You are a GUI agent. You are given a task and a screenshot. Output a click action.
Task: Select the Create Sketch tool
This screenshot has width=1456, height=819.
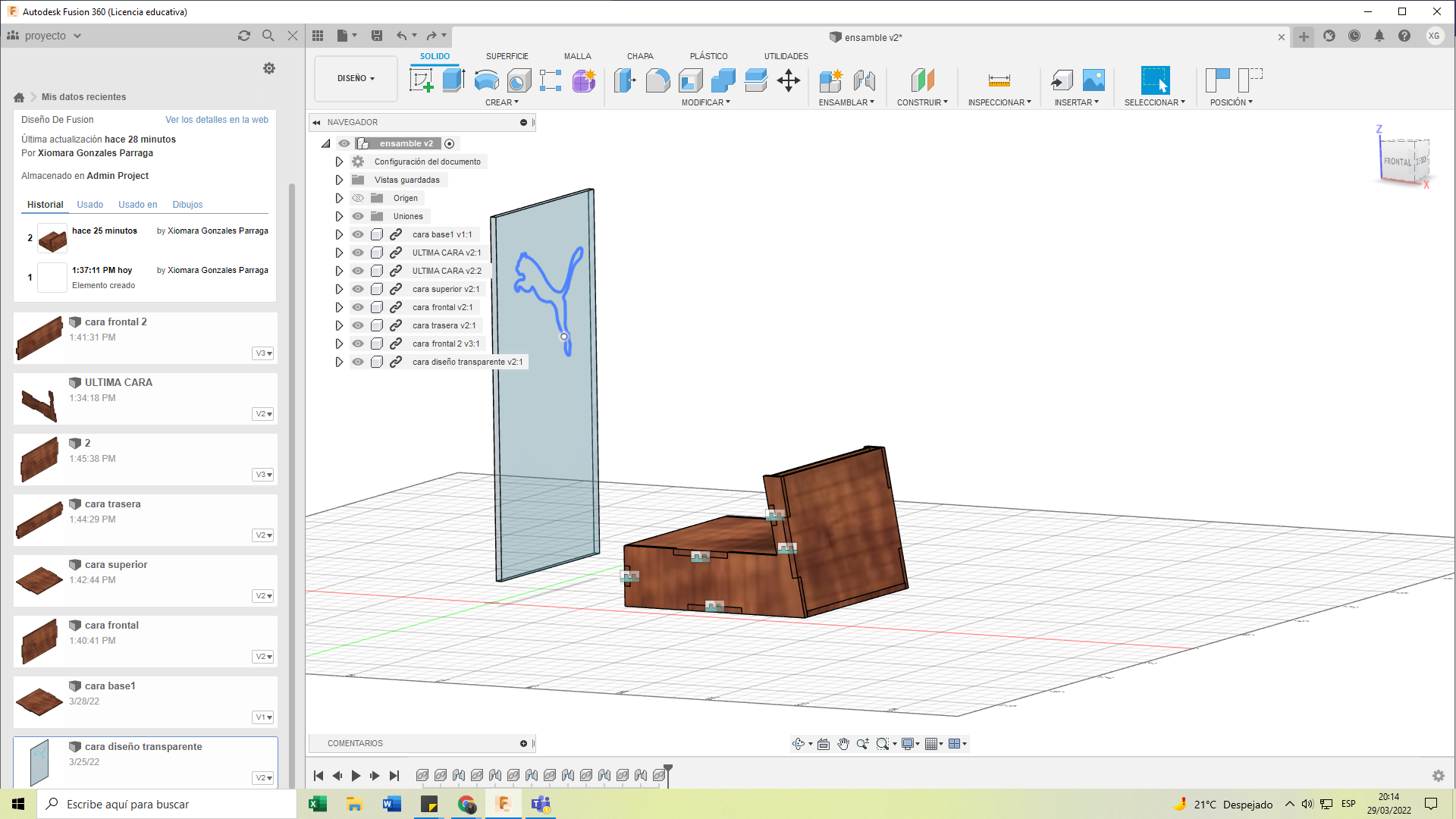click(x=421, y=80)
